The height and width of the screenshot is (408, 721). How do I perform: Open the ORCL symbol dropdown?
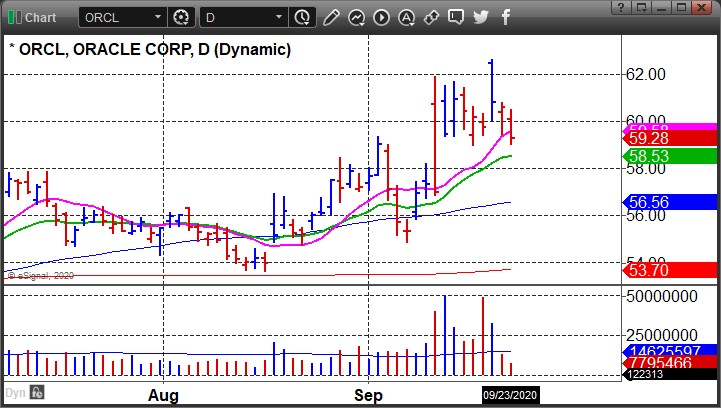pos(157,17)
